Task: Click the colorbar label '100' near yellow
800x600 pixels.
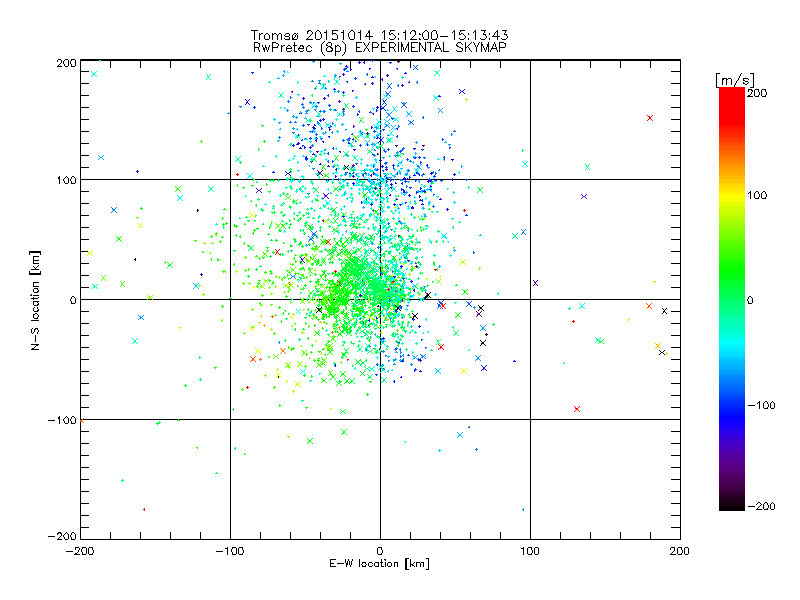Action: pyautogui.click(x=757, y=195)
